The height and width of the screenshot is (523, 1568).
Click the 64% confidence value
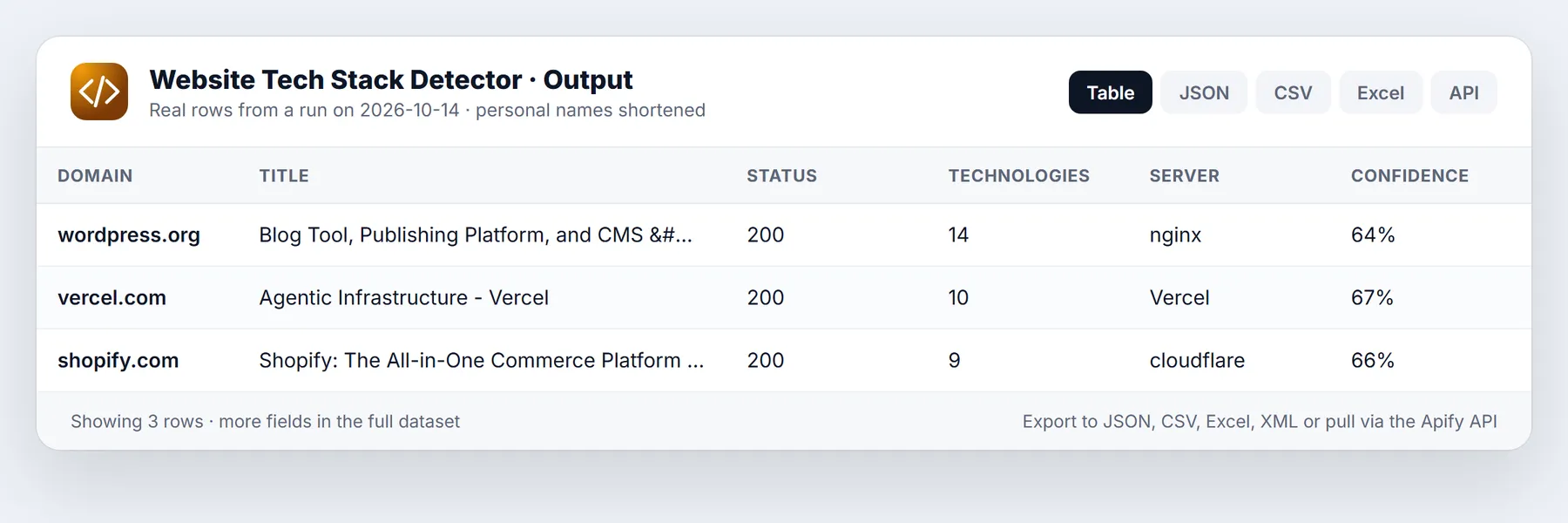click(1373, 234)
